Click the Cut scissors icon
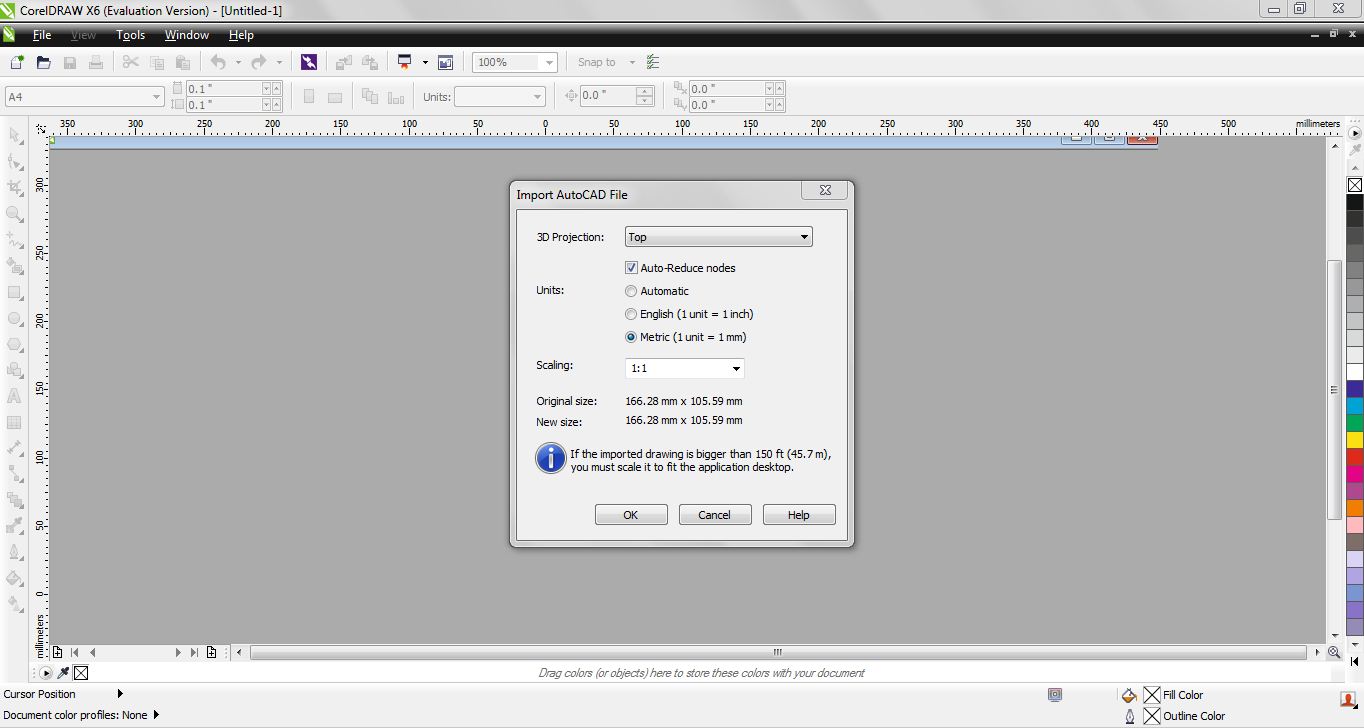Viewport: 1364px width, 728px height. tap(131, 62)
